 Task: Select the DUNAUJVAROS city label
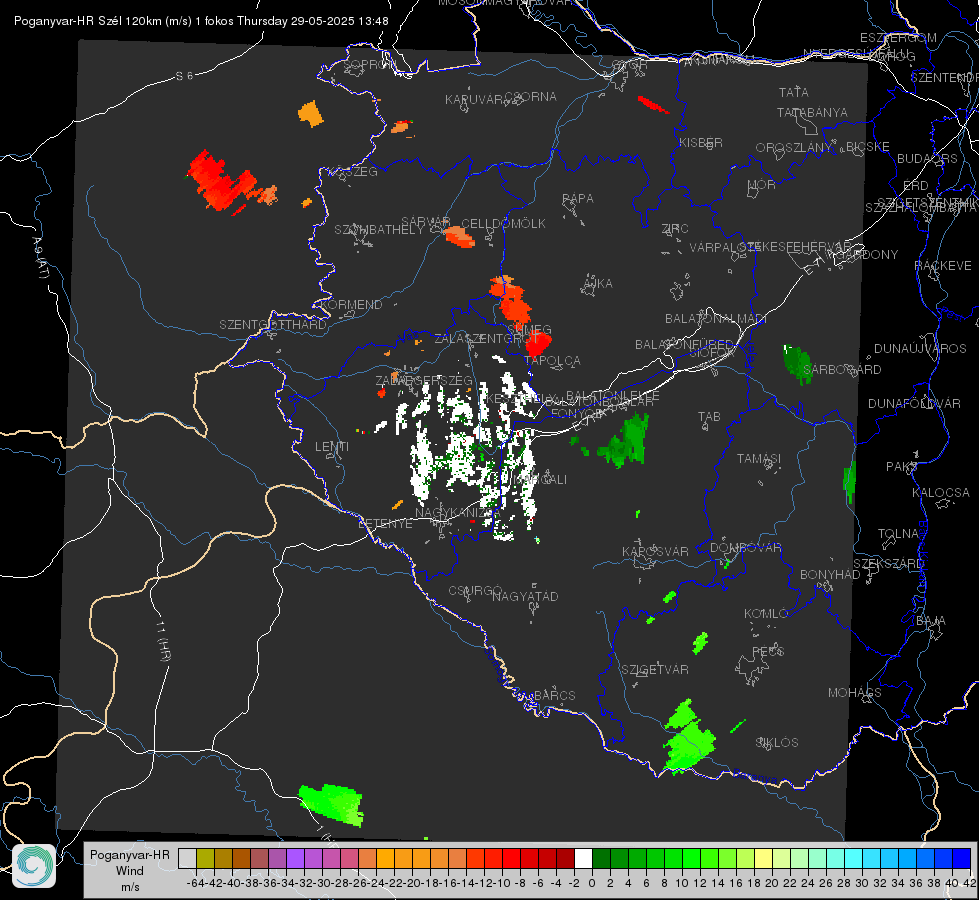[920, 349]
